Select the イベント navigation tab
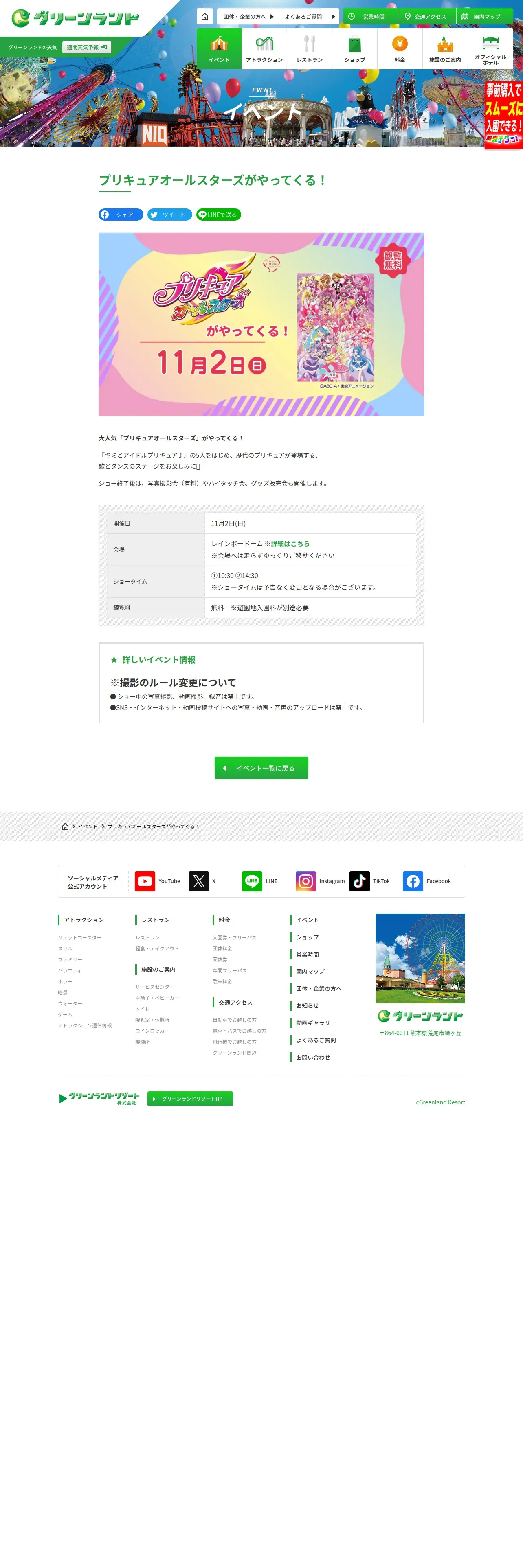The image size is (523, 1568). pos(219,49)
